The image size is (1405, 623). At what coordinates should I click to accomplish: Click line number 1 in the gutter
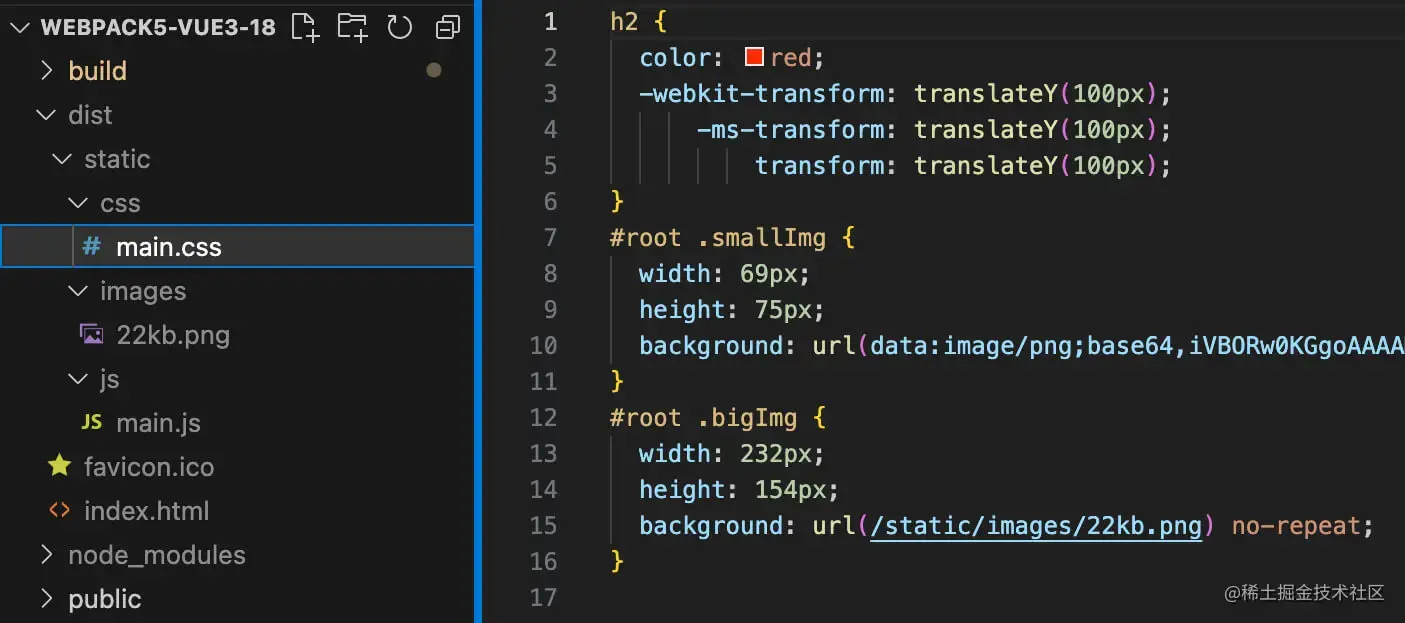pos(550,22)
